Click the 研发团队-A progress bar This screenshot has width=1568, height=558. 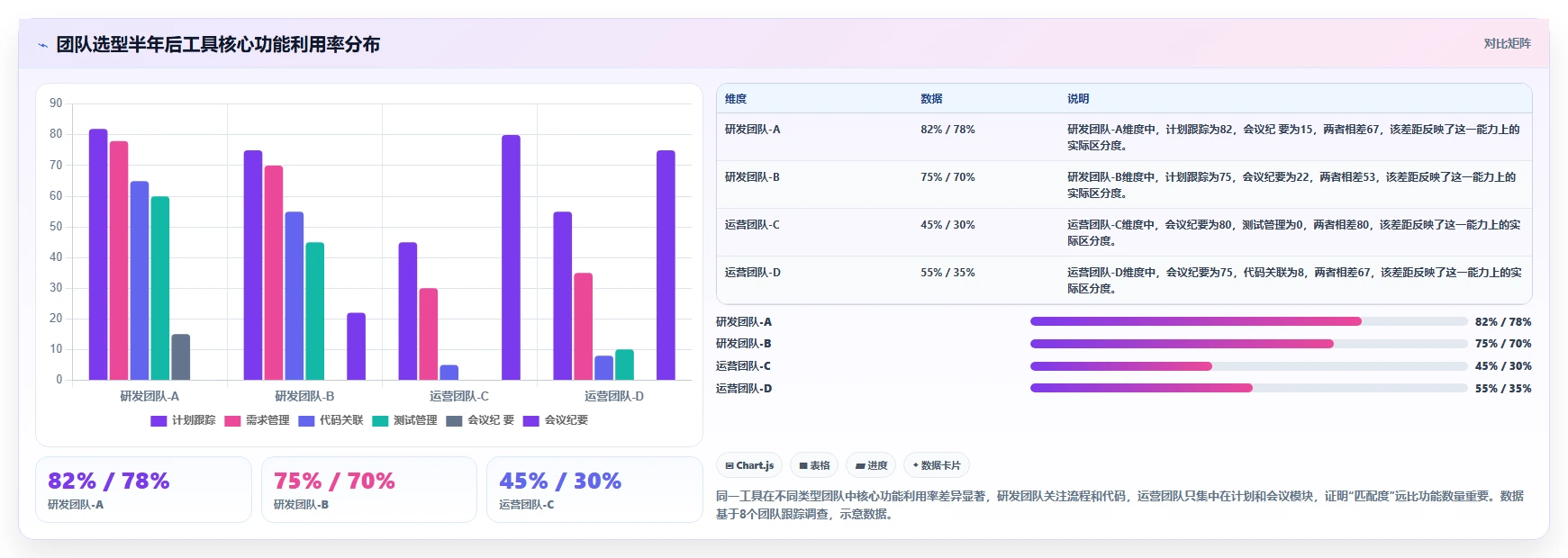pos(1249,321)
